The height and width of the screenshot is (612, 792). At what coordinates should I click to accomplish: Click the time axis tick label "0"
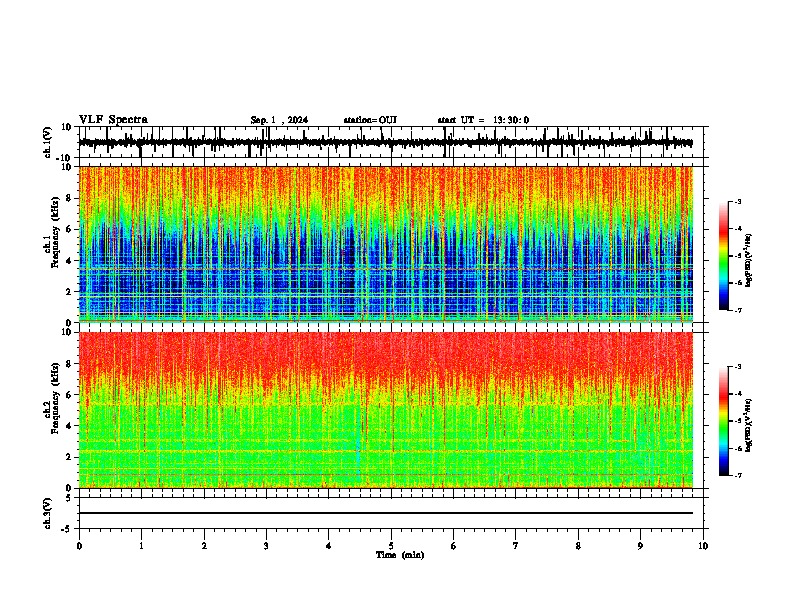(79, 546)
